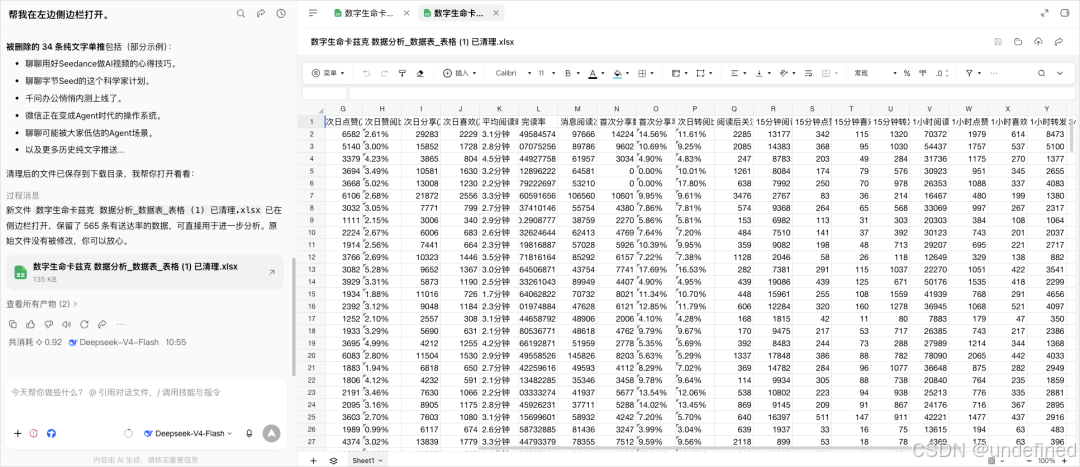Share the xlsx file
Viewport: 1080px width, 467px height.
coord(1058,42)
